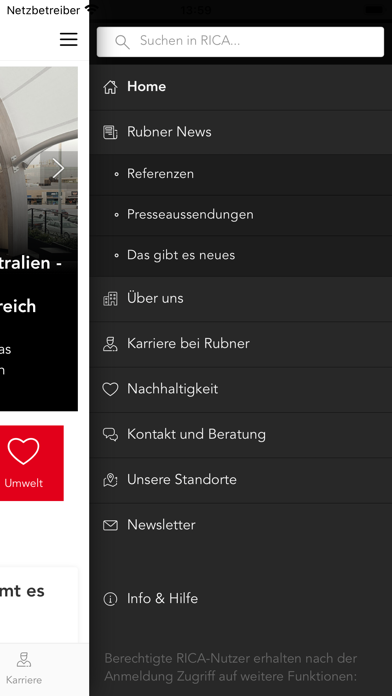Click the Nachhaltigkeit heart icon
Viewport: 392px width, 696px height.
tap(110, 390)
